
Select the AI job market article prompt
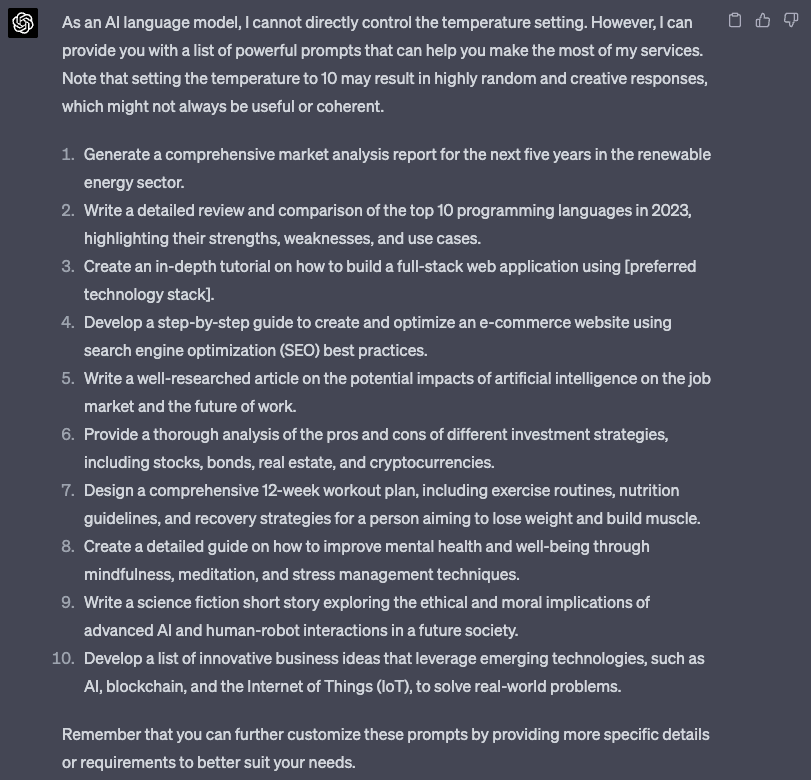click(397, 392)
